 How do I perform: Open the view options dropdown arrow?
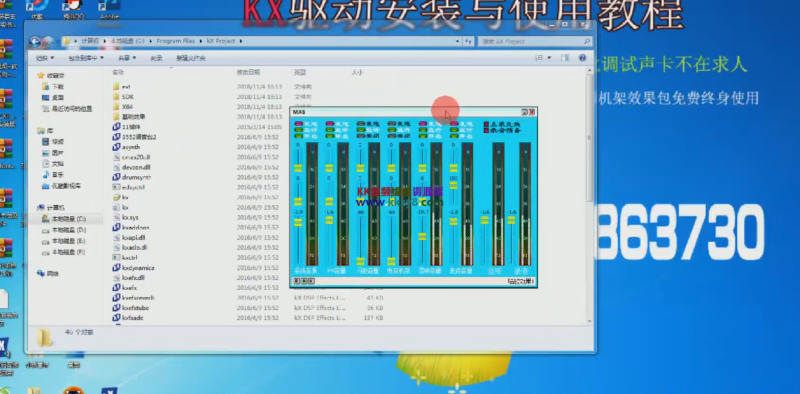[x=549, y=58]
